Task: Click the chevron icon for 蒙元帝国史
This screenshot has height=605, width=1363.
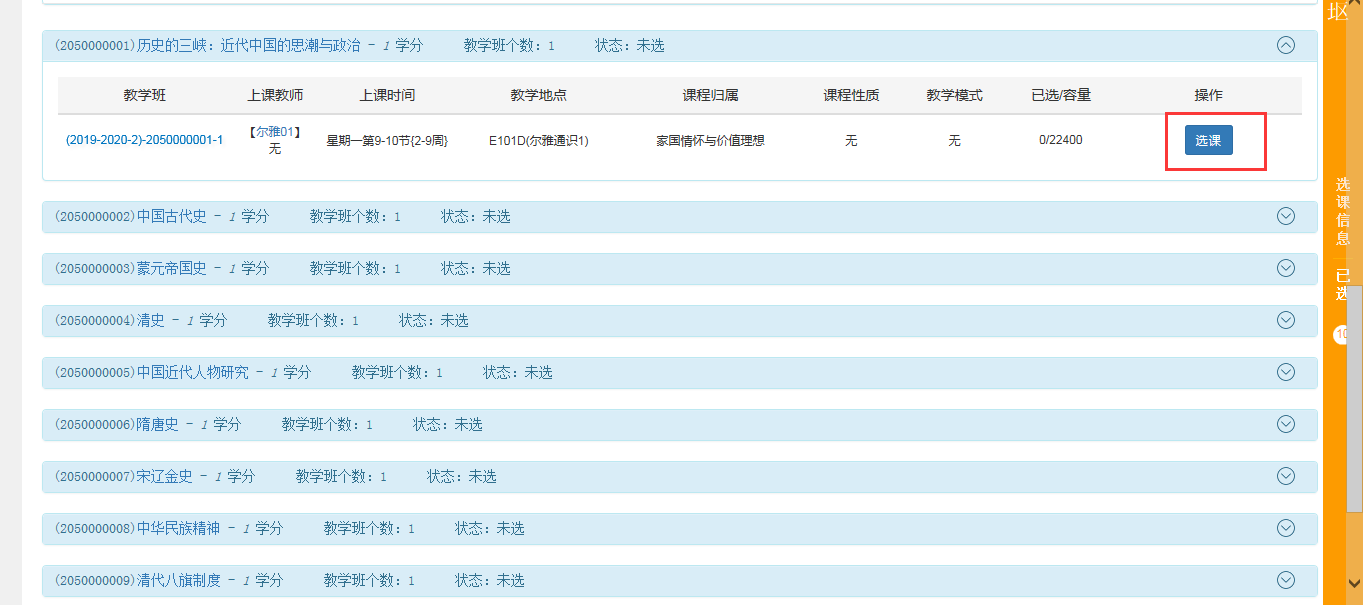Action: [x=1286, y=268]
